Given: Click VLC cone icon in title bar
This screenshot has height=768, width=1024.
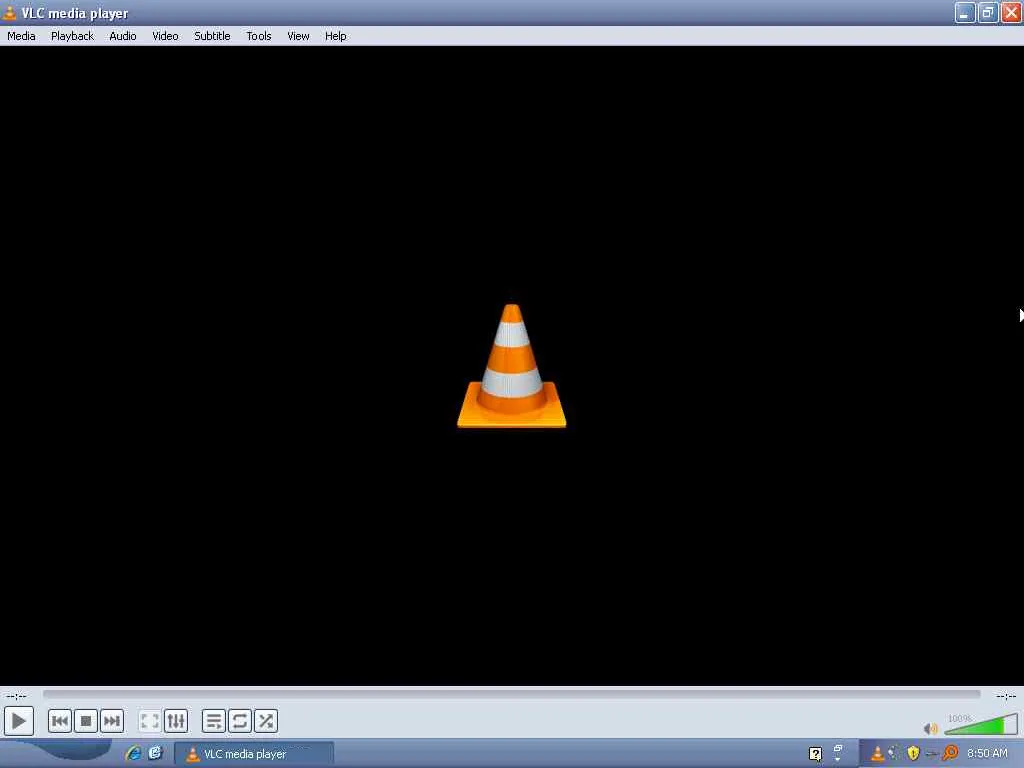Looking at the screenshot, I should coord(9,12).
